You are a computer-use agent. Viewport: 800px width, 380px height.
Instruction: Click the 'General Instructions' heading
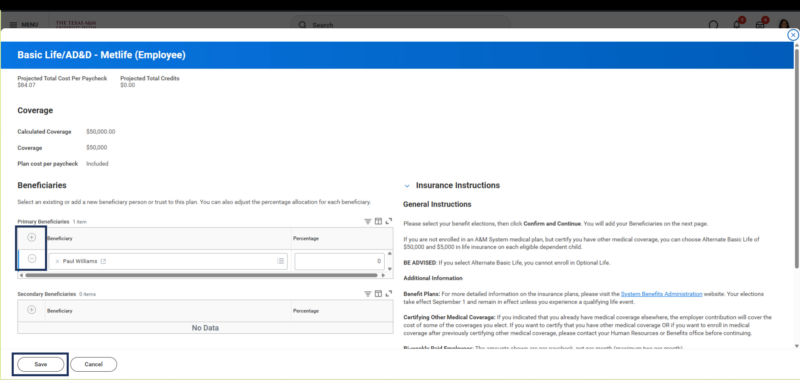(x=437, y=205)
